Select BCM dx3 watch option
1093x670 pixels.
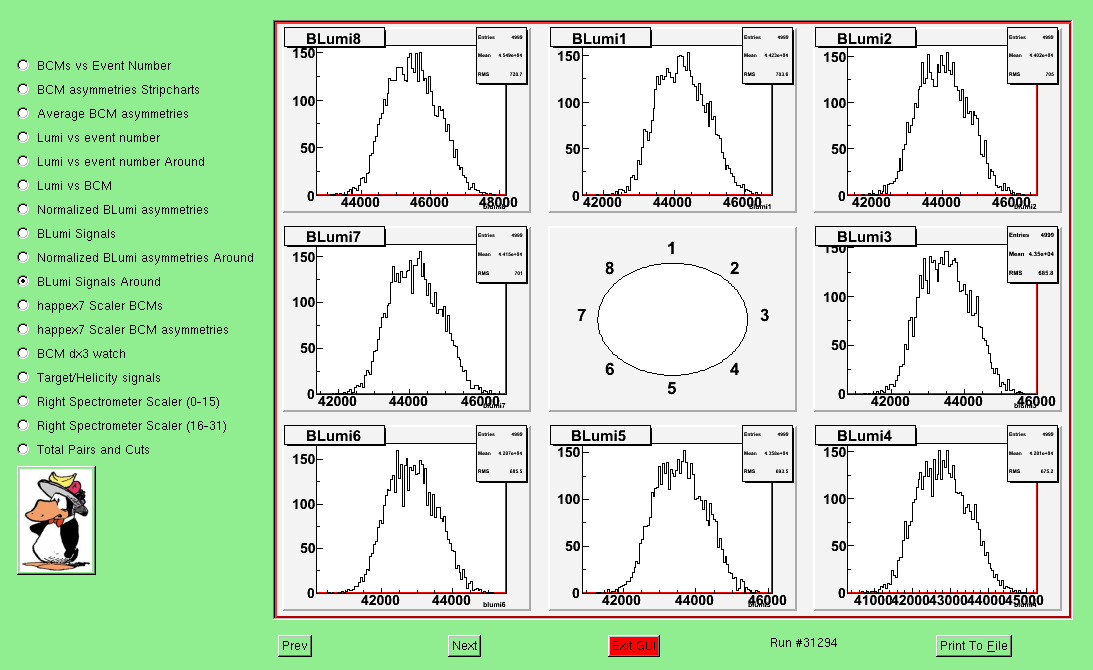coord(23,353)
